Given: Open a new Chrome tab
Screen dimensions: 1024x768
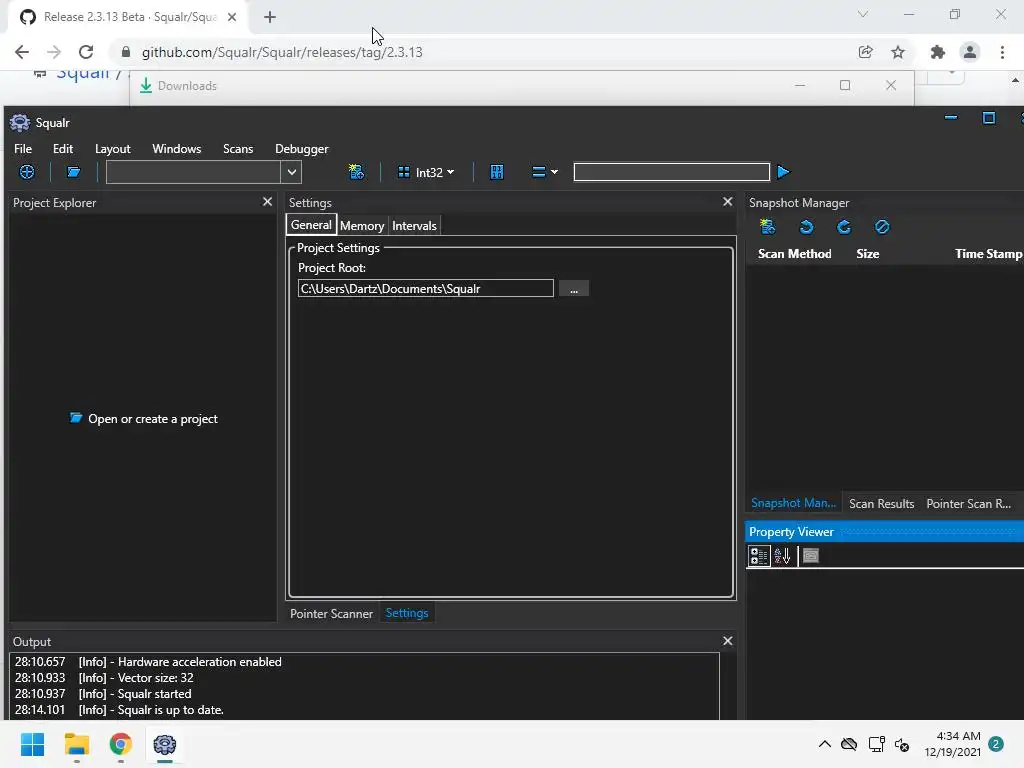Looking at the screenshot, I should 270,17.
